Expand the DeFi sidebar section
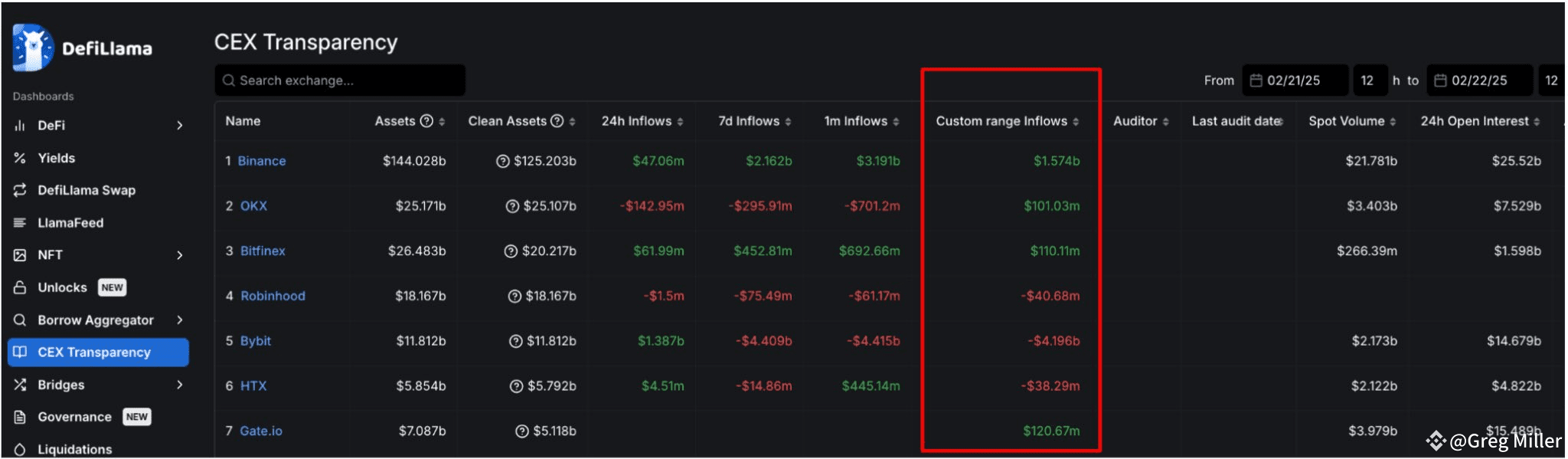Viewport: 1568px width, 459px height. point(179,125)
